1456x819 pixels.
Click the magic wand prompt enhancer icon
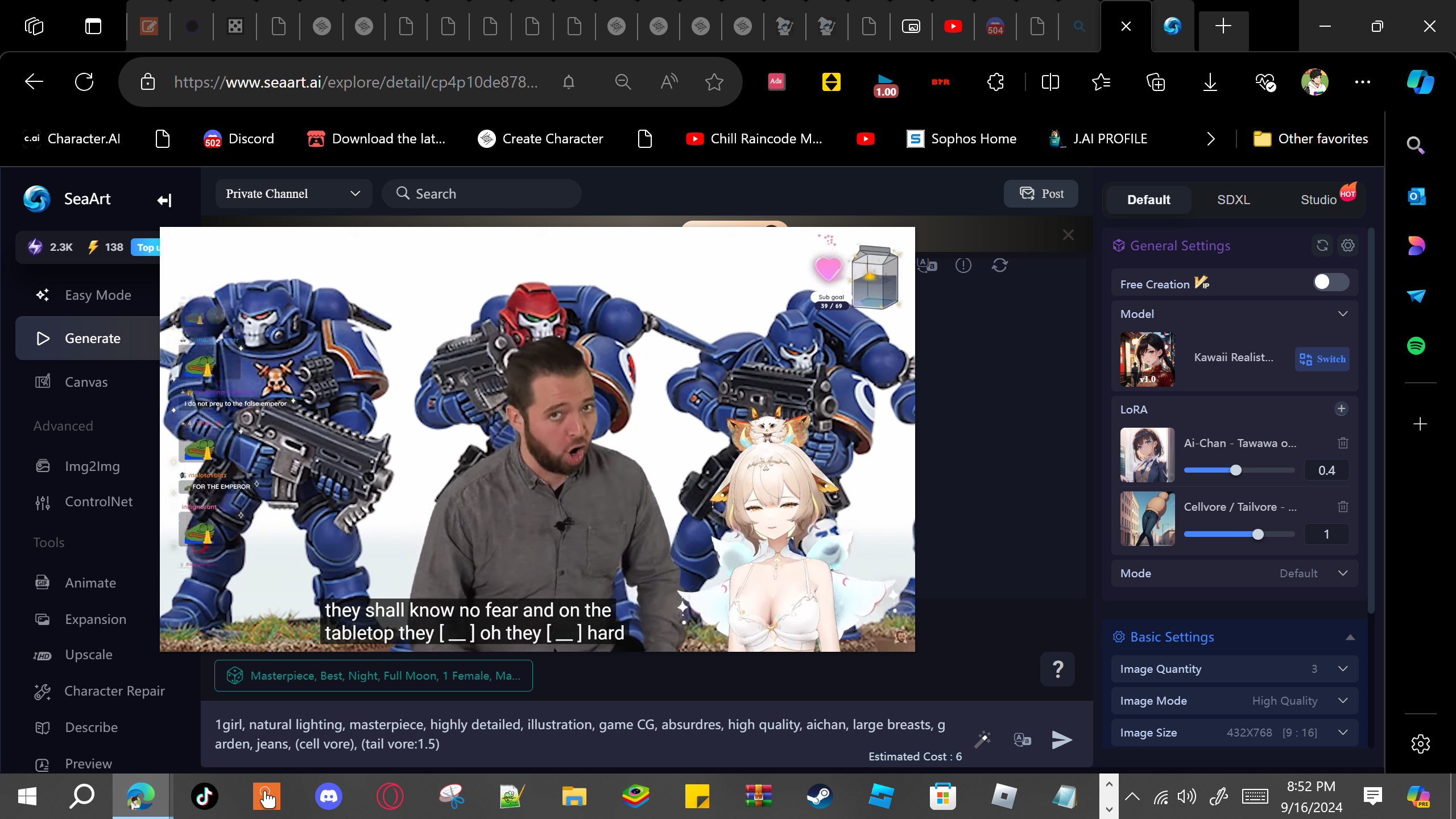(x=982, y=740)
